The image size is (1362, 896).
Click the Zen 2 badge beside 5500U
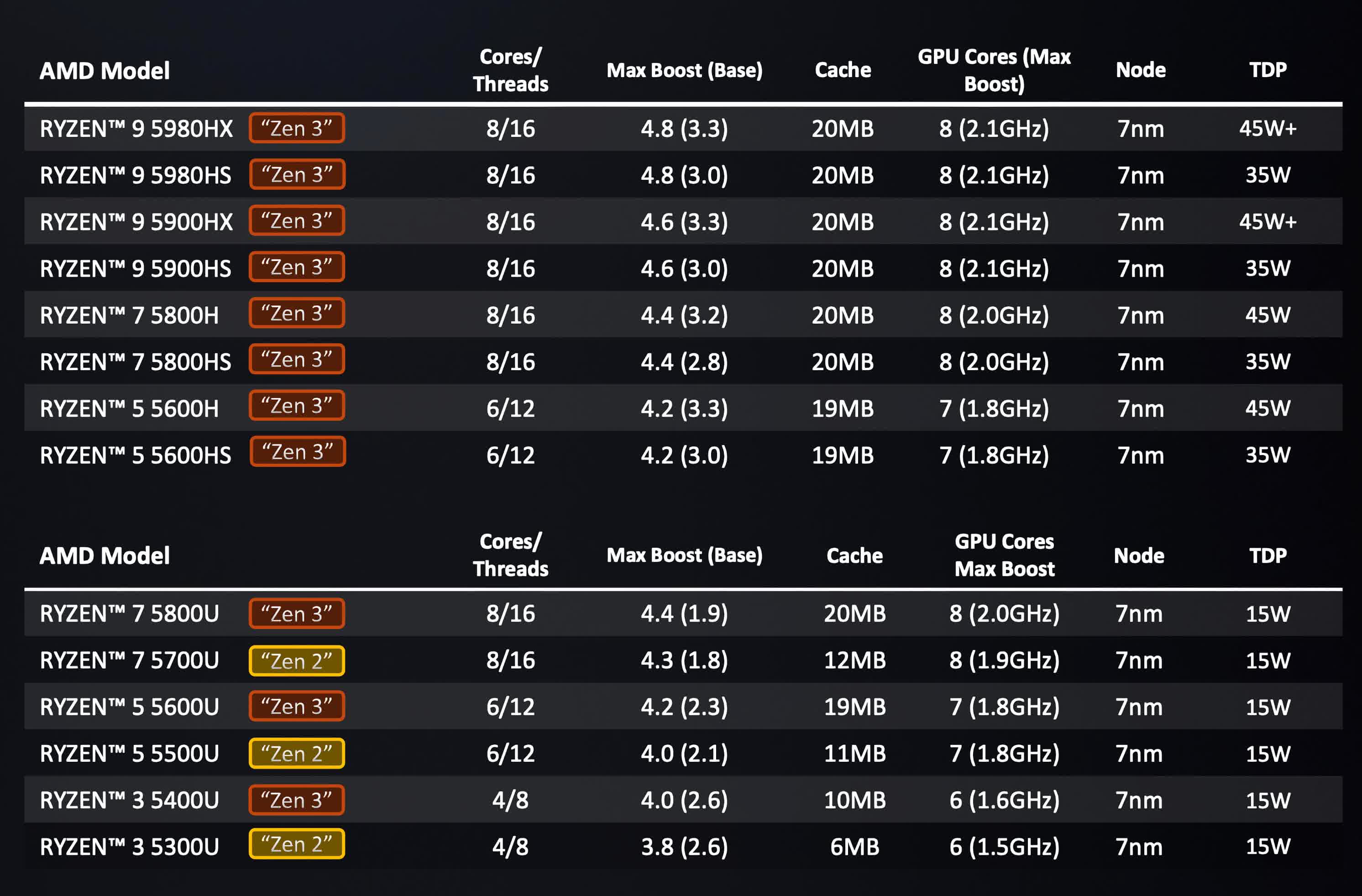coord(297,753)
